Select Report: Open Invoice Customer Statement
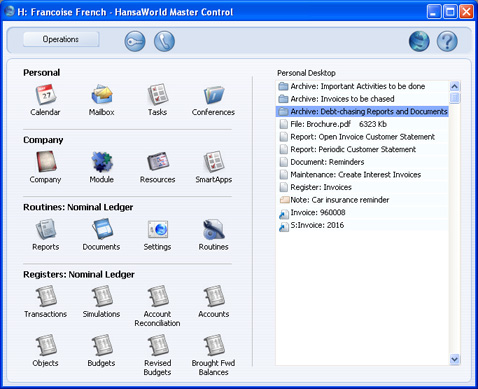Image resolution: width=478 pixels, height=389 pixels. click(363, 137)
